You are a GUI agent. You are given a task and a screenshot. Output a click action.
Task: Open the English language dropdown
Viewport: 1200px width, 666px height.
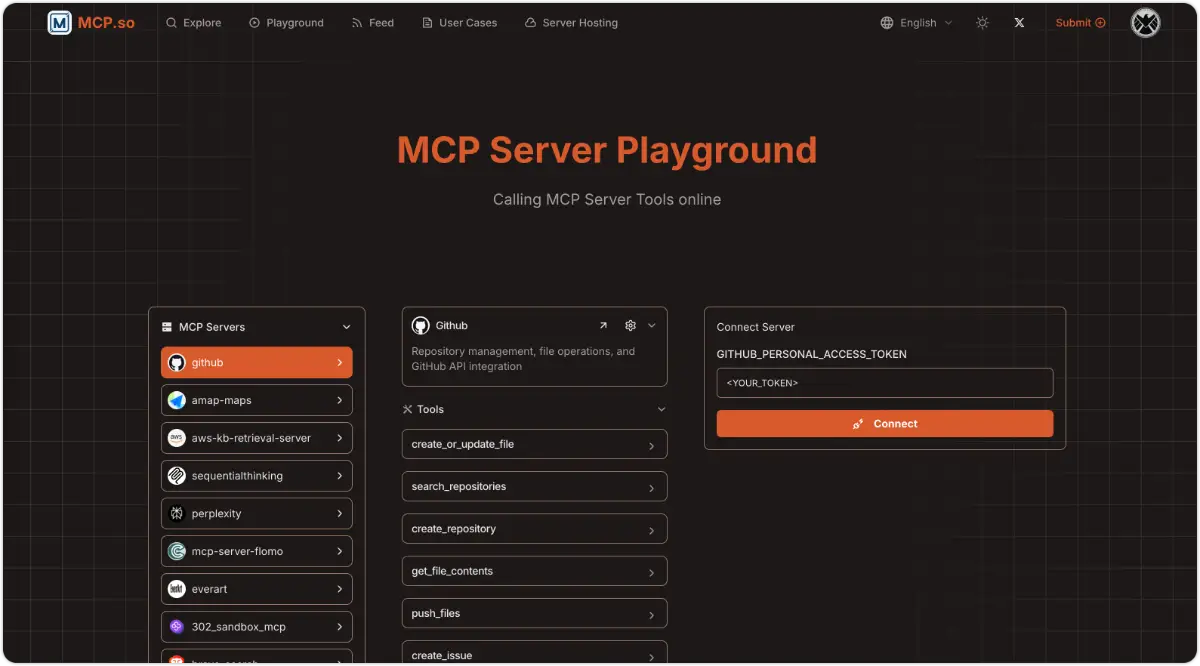point(916,22)
